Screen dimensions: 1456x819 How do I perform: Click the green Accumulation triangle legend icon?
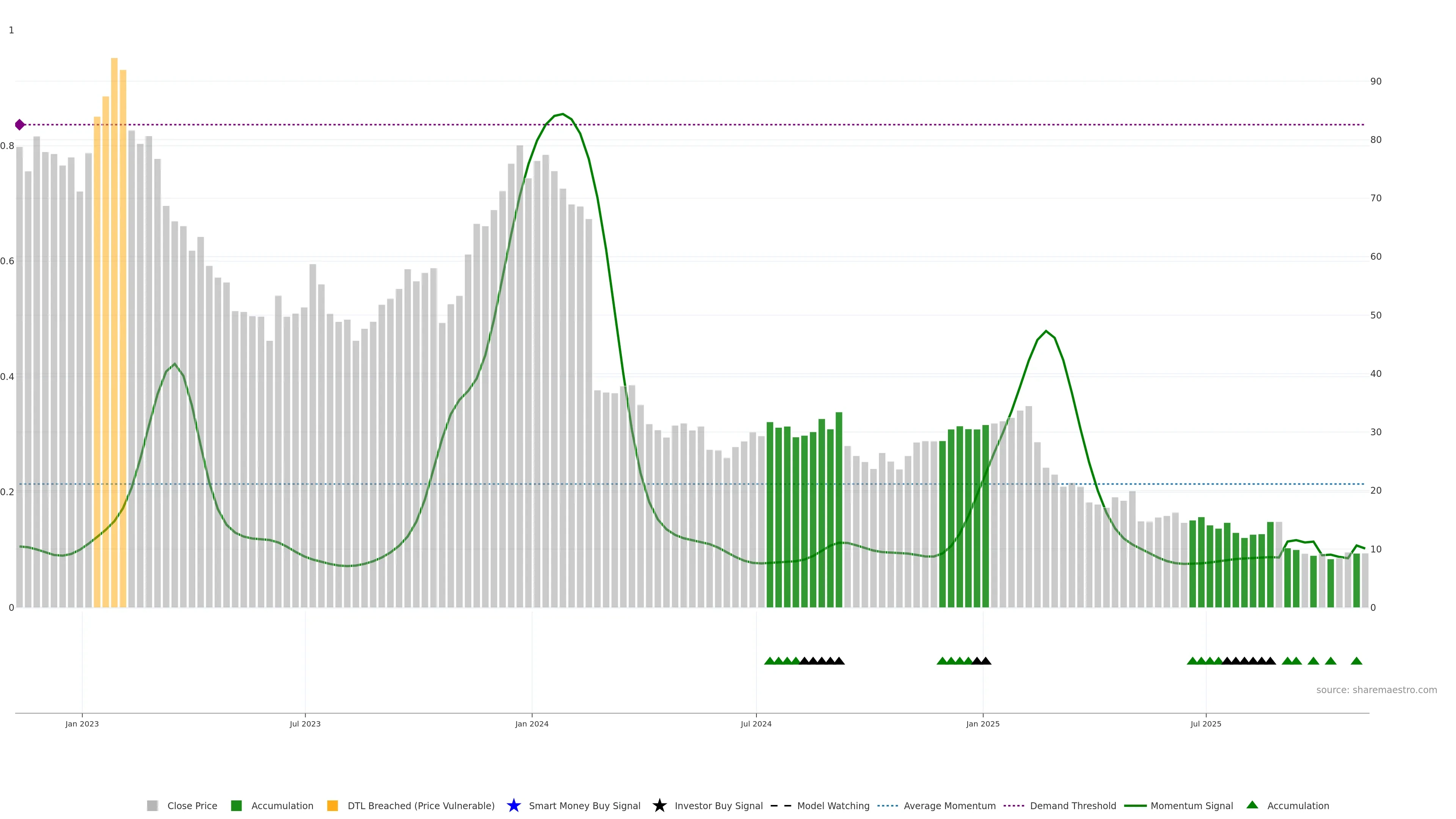1252,805
